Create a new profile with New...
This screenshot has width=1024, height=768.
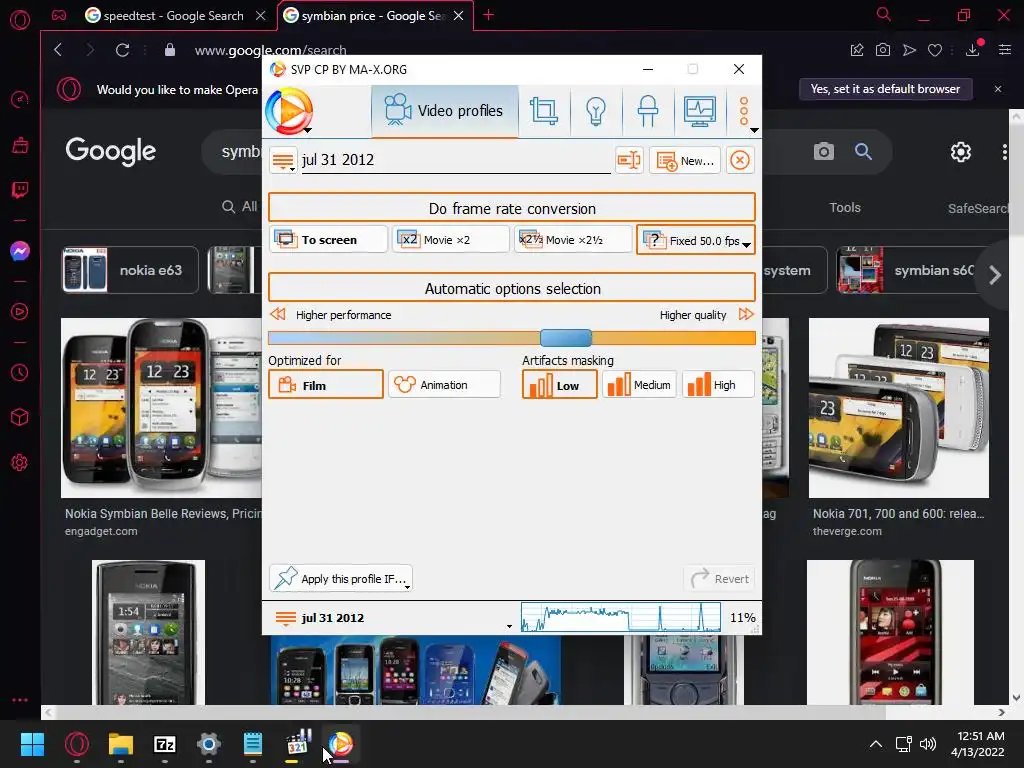(x=684, y=161)
